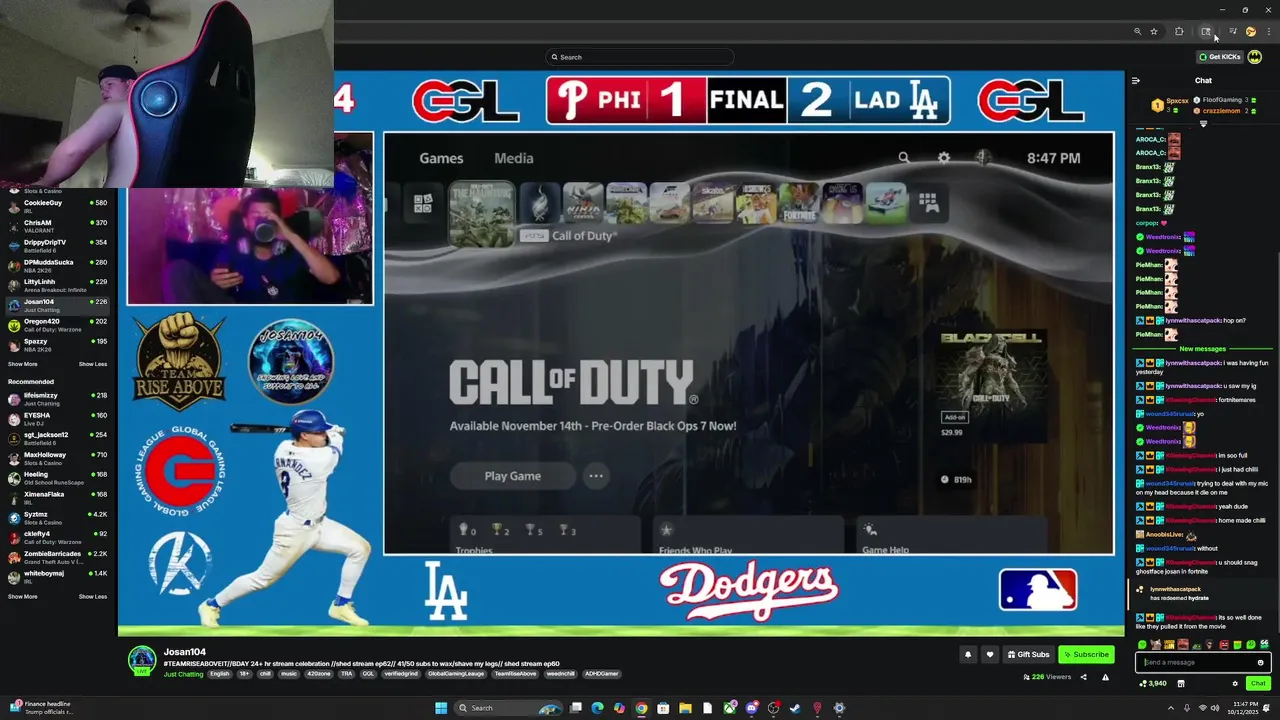Focus the Kick search field

tap(640, 57)
